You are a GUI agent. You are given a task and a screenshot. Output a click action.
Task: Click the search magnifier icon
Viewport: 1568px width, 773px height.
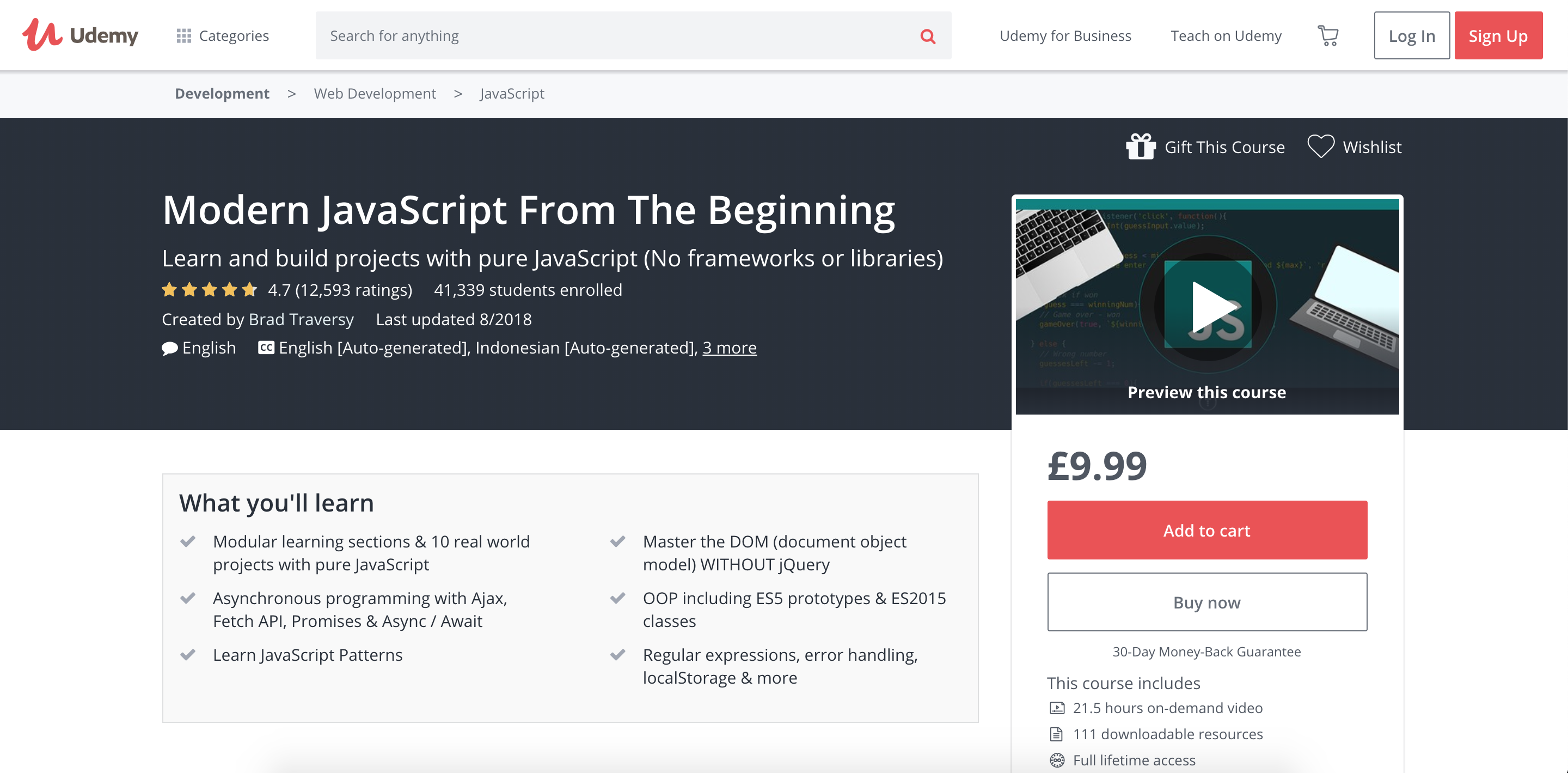pyautogui.click(x=927, y=36)
